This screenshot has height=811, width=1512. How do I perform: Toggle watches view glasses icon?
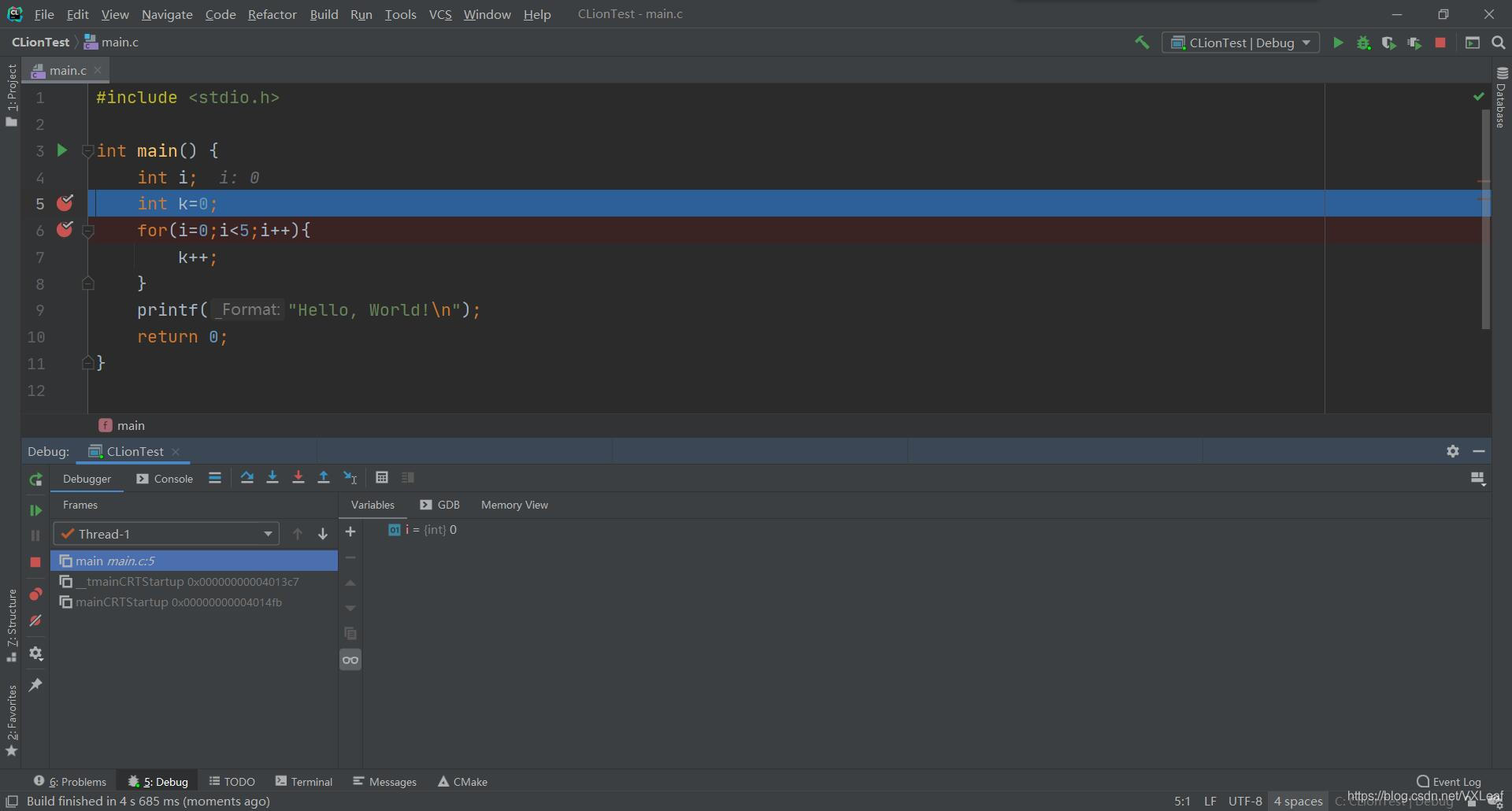(350, 660)
